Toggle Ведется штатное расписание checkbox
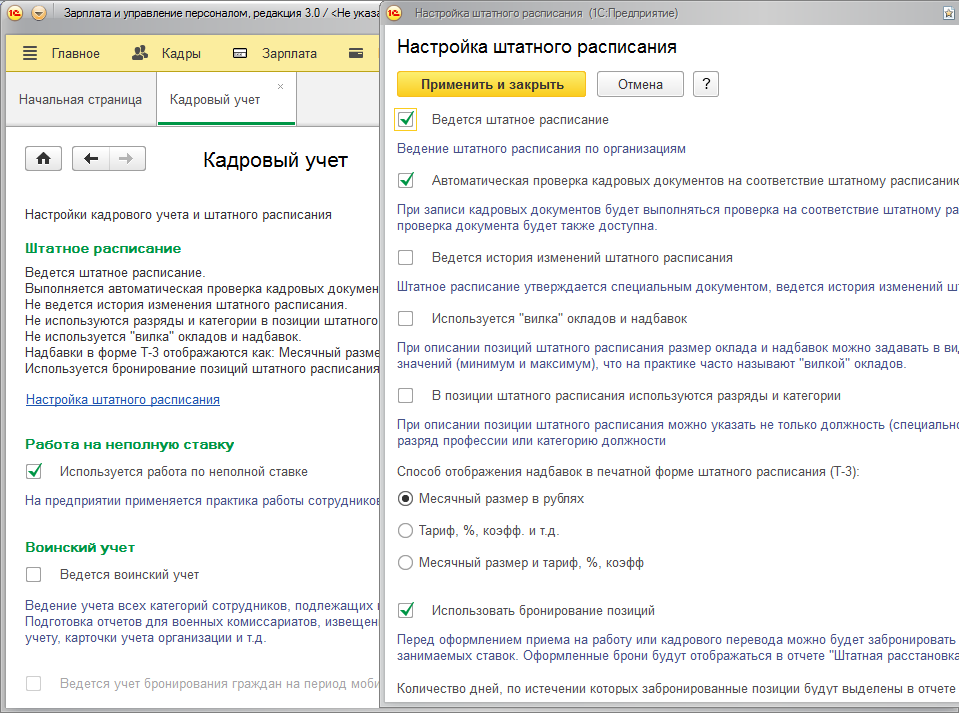Image resolution: width=959 pixels, height=713 pixels. click(406, 120)
